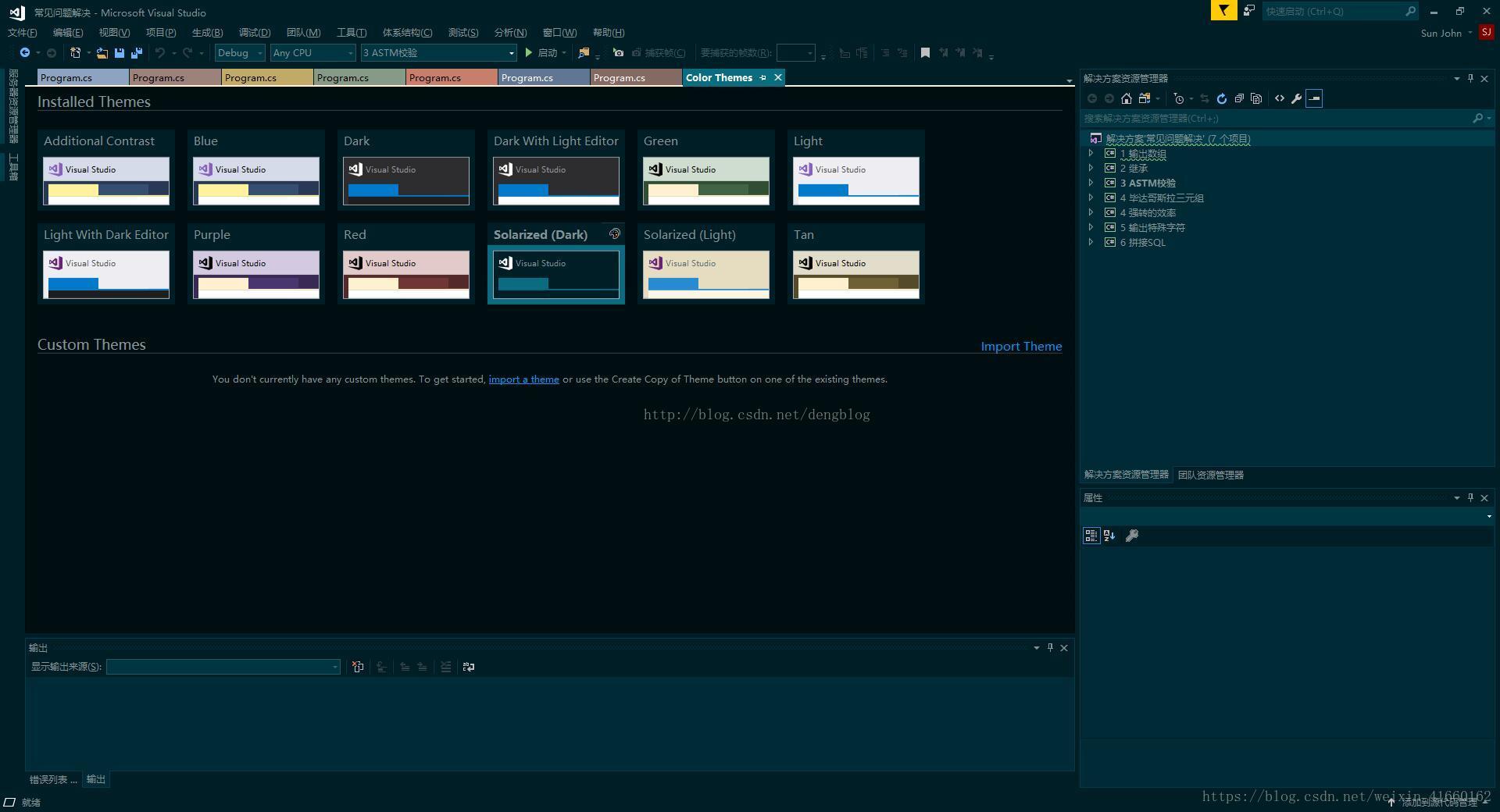
Task: Click the Solution Explorer search magnifier icon
Action: (x=1477, y=119)
